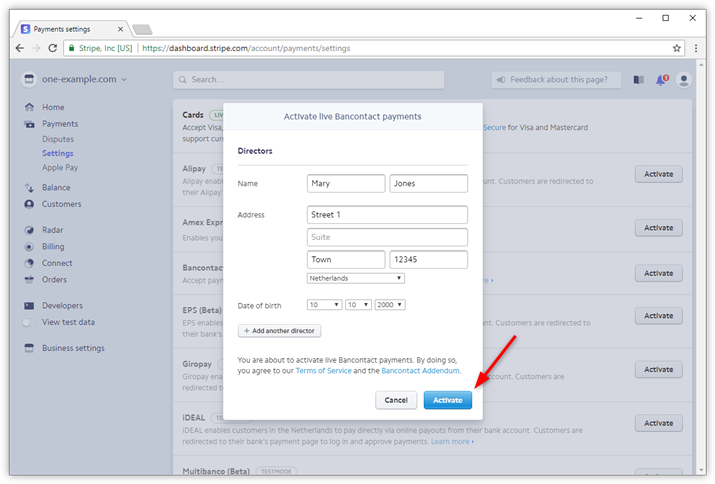
Task: Reload the page with refresh icon
Action: click(52, 48)
